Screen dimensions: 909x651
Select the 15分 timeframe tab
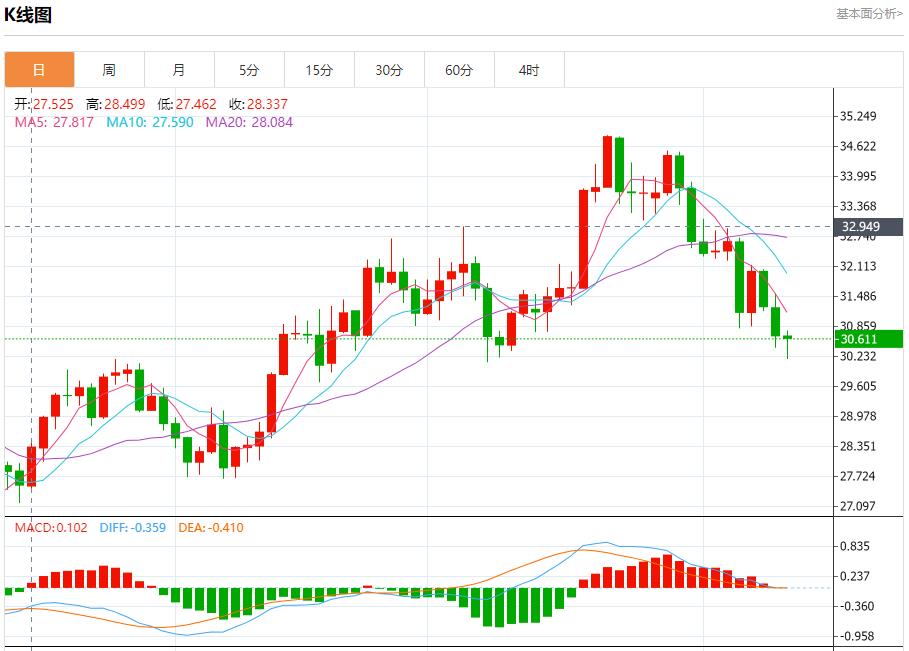coord(319,70)
